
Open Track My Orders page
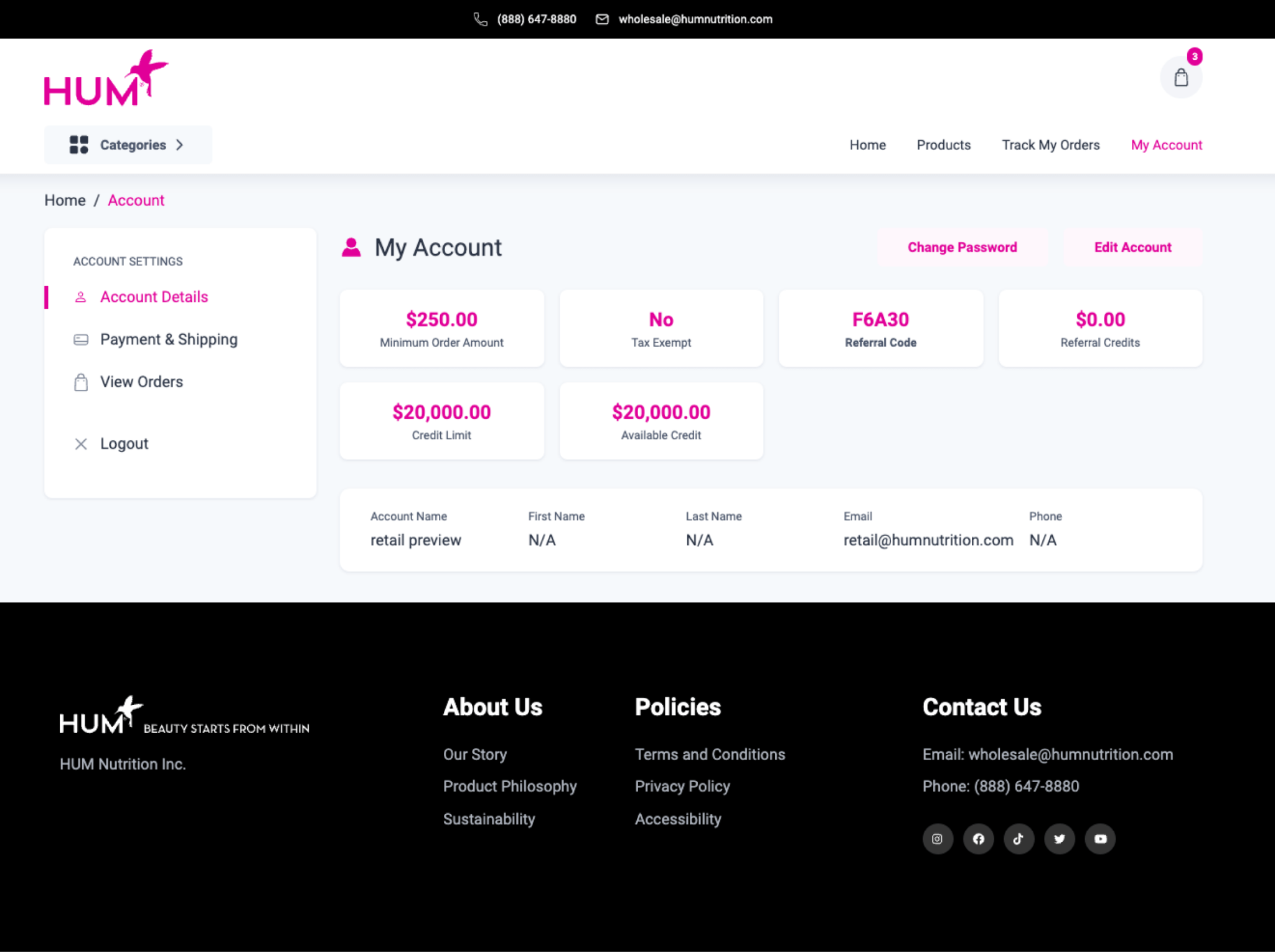[1050, 145]
